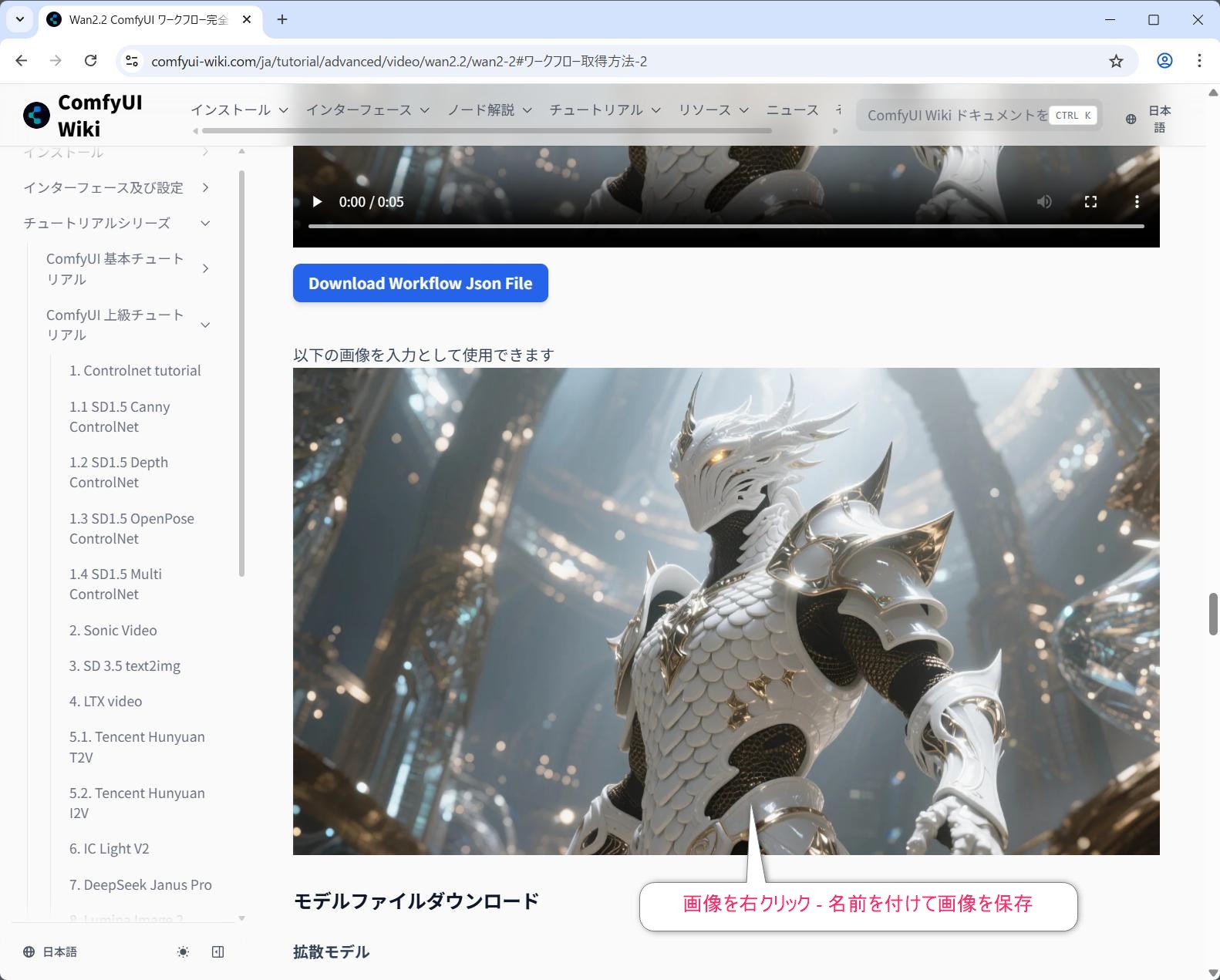Click the nav horizontal scrollbar
Image resolution: width=1220 pixels, height=980 pixels.
pyautogui.click(x=487, y=130)
